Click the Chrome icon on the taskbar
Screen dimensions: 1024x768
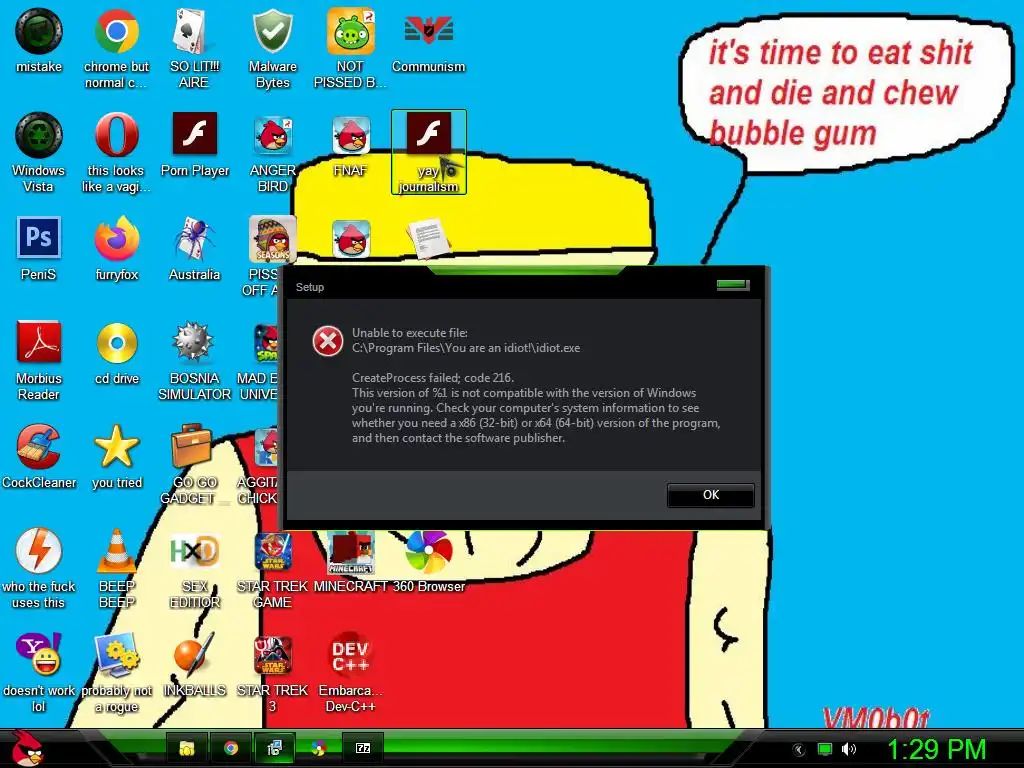[231, 748]
